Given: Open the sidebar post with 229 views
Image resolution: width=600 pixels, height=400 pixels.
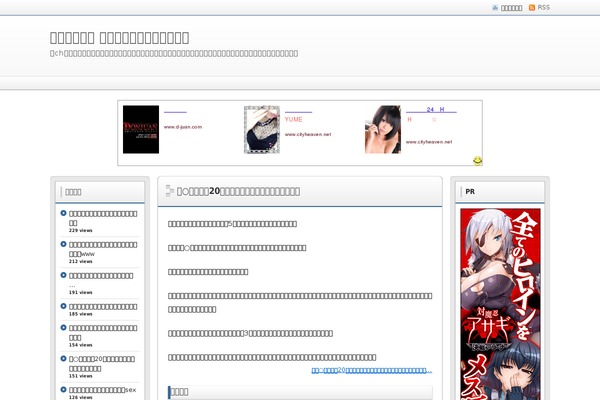Looking at the screenshot, I should 103,218.
